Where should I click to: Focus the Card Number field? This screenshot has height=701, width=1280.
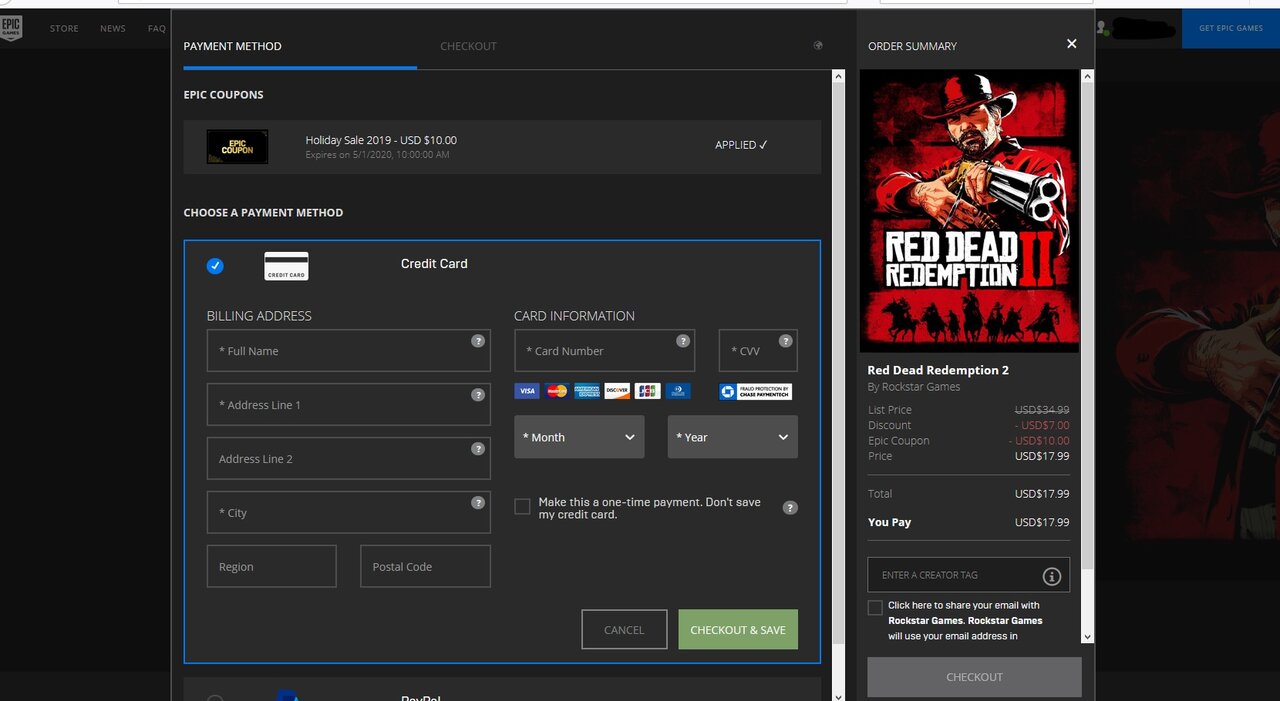(x=604, y=351)
